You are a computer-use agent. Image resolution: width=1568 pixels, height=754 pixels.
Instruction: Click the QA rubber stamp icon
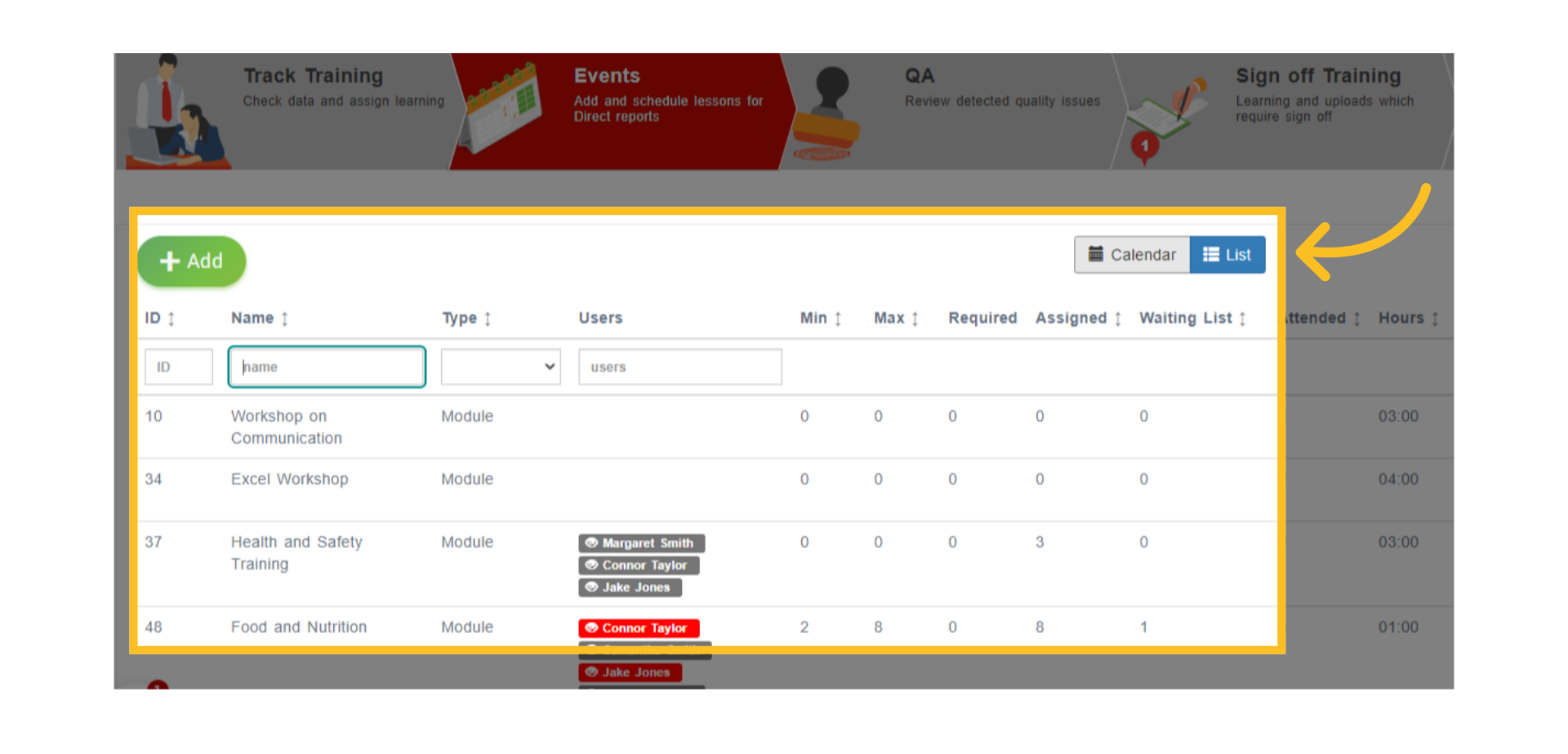826,113
